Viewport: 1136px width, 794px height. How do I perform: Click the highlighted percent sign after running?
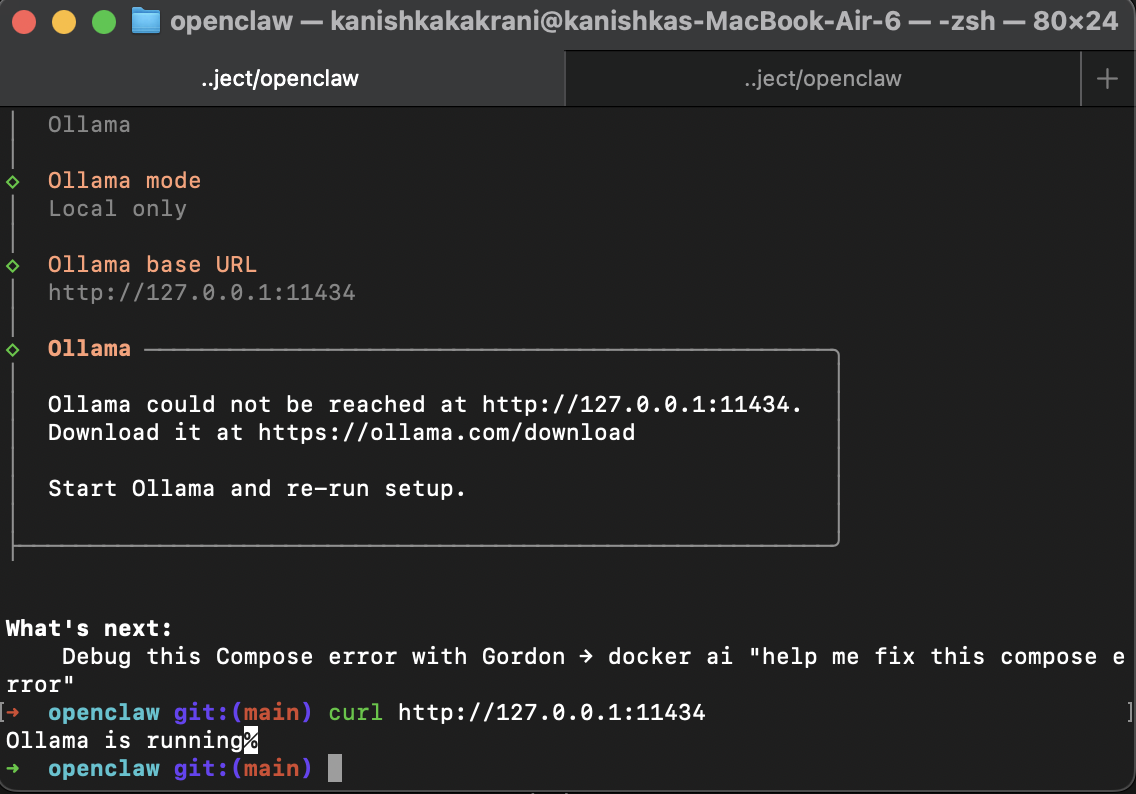click(251, 740)
